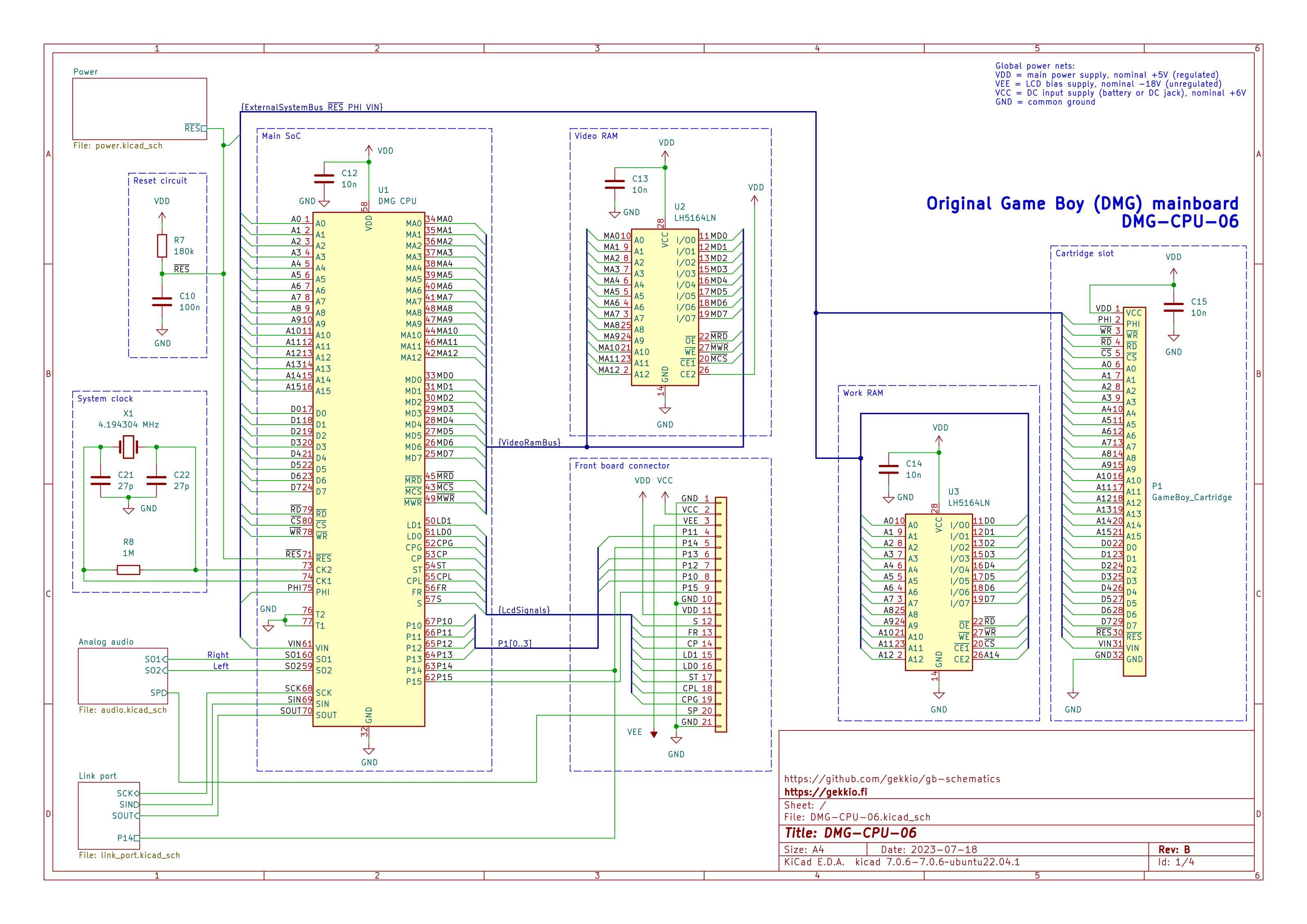Click the R7 180k resistor symbol
The width and height of the screenshot is (1307, 924).
[x=162, y=246]
